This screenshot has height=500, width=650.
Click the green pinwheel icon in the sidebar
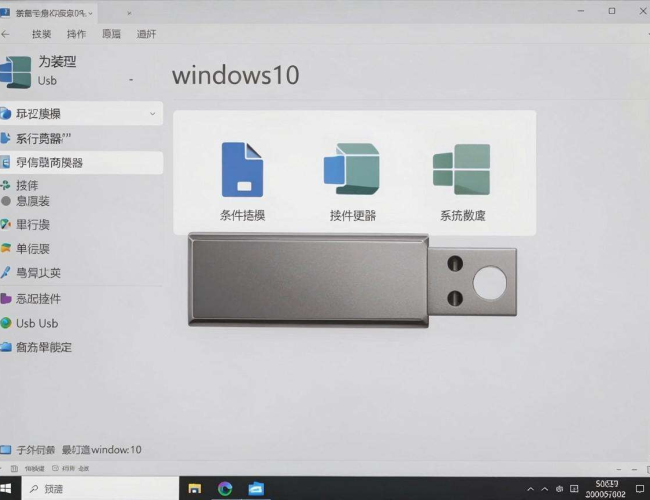(5, 185)
